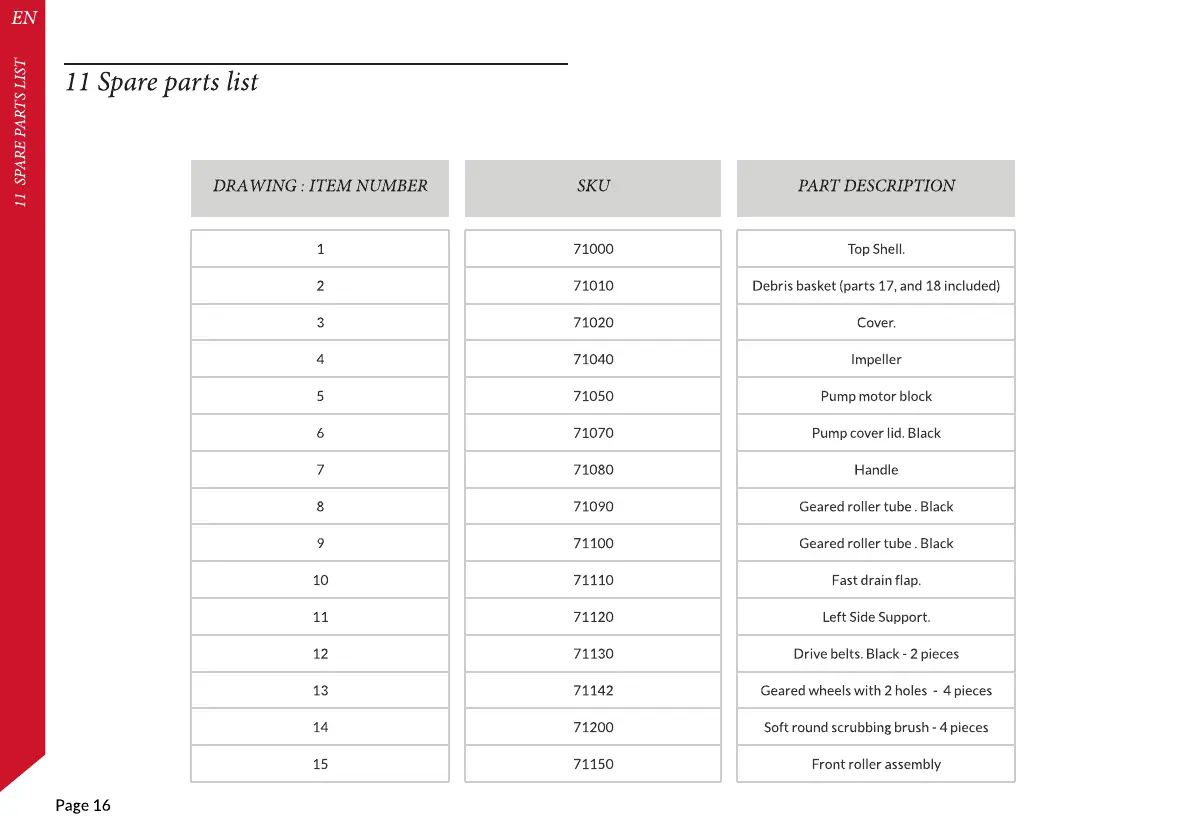Click the "Fast drain flap." cell
The image size is (1190, 838).
click(876, 580)
